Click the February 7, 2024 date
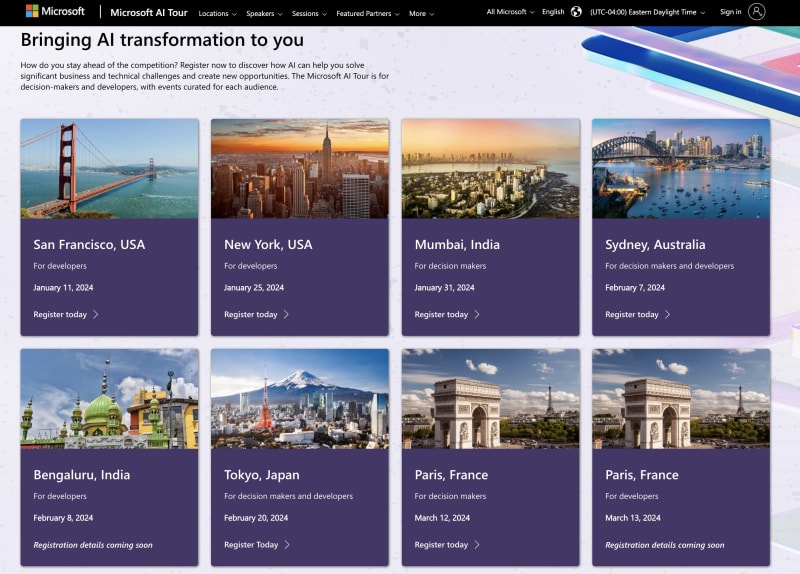 click(x=635, y=287)
